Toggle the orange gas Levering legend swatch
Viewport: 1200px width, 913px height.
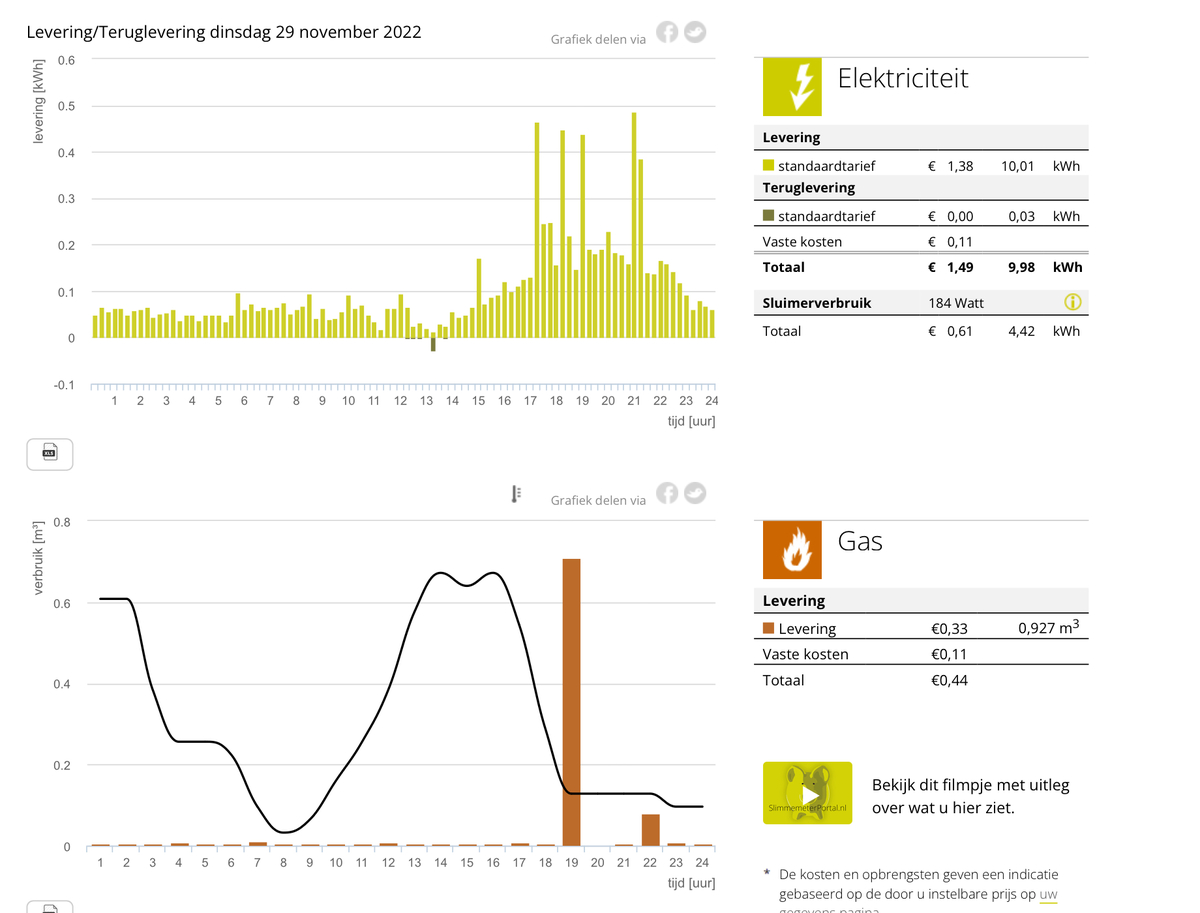click(768, 629)
